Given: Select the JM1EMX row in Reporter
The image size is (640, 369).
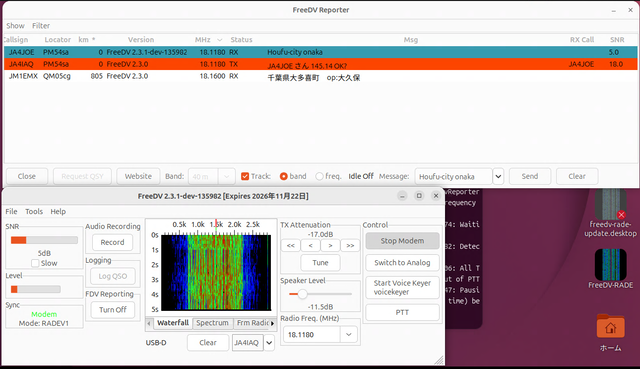Looking at the screenshot, I should 320,76.
